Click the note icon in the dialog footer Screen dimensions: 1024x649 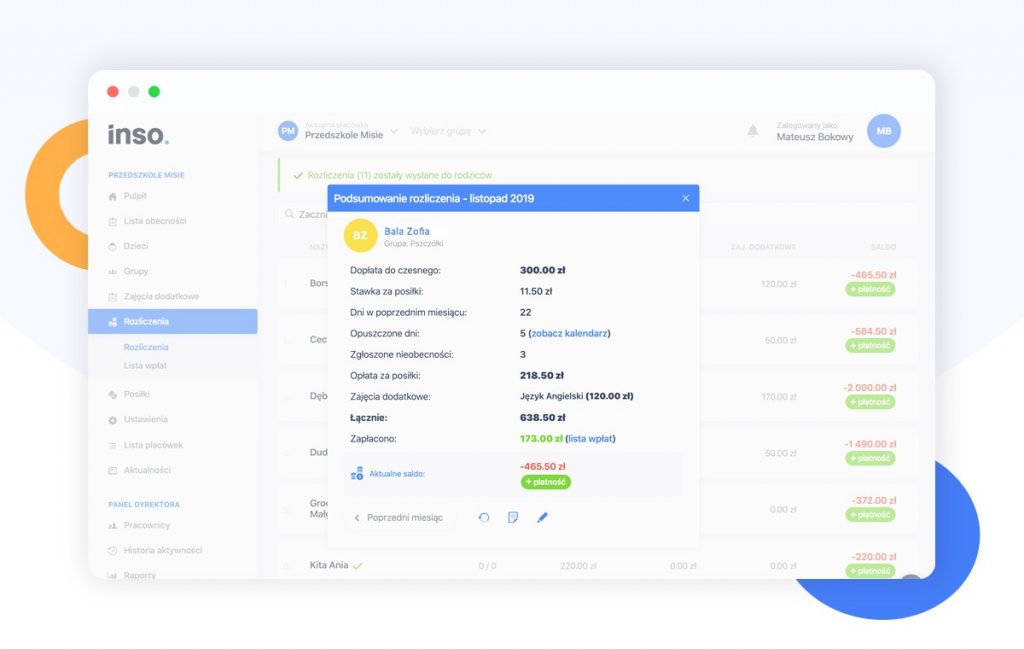click(513, 517)
